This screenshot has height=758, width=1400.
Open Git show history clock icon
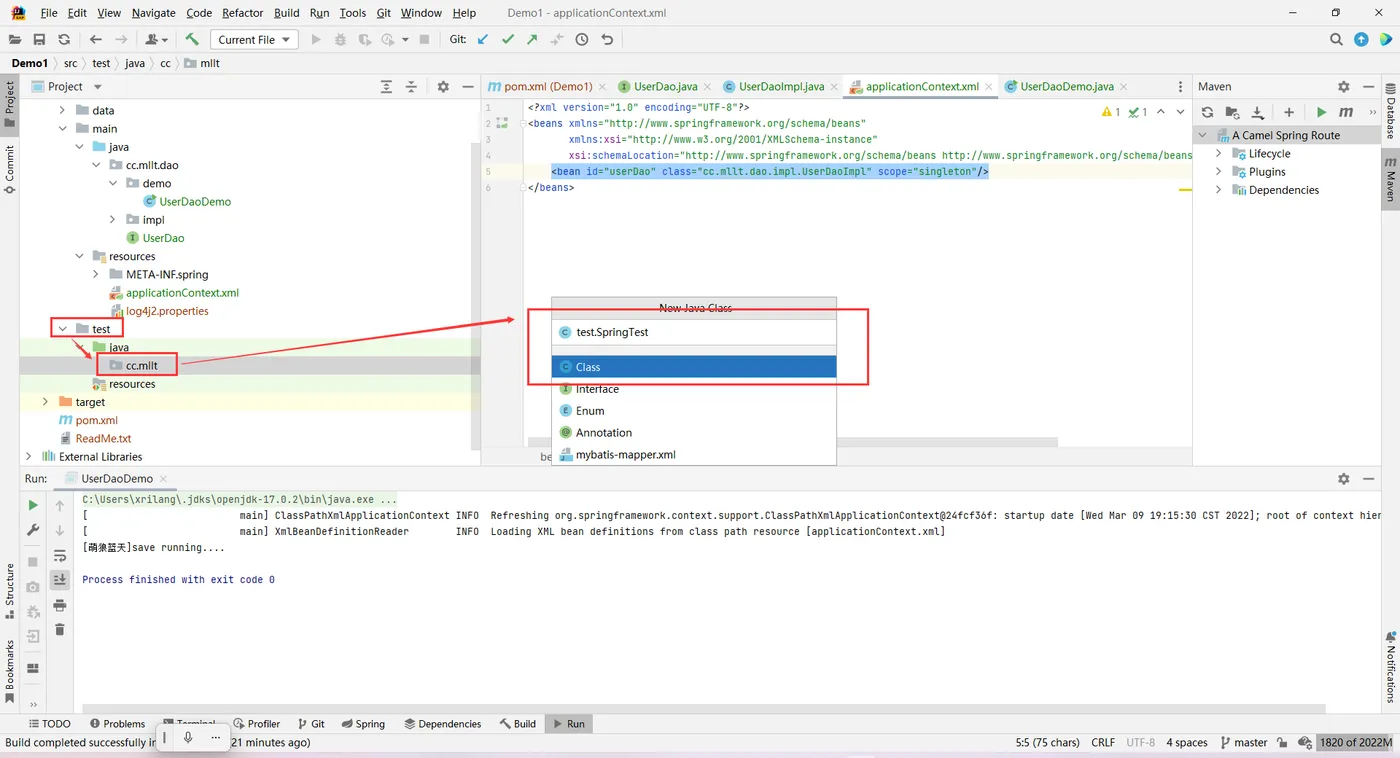coord(581,39)
